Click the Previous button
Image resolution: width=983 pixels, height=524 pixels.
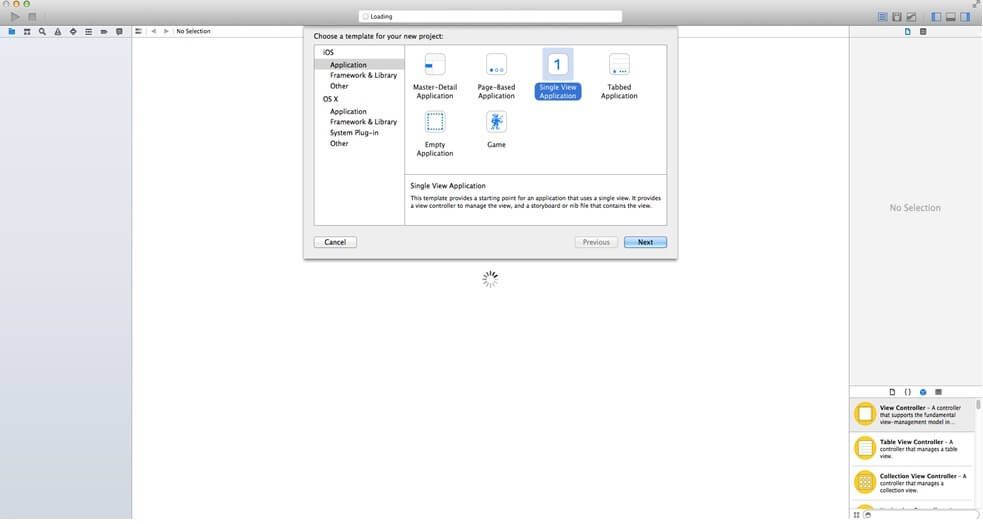click(x=596, y=242)
